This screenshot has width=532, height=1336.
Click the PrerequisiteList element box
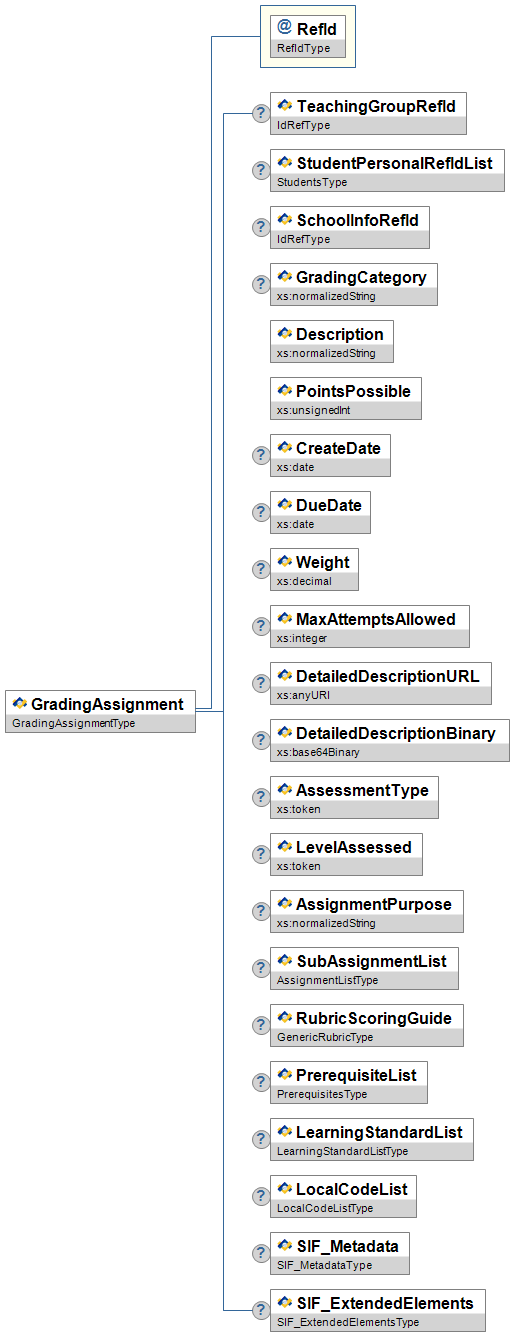coord(349,1082)
